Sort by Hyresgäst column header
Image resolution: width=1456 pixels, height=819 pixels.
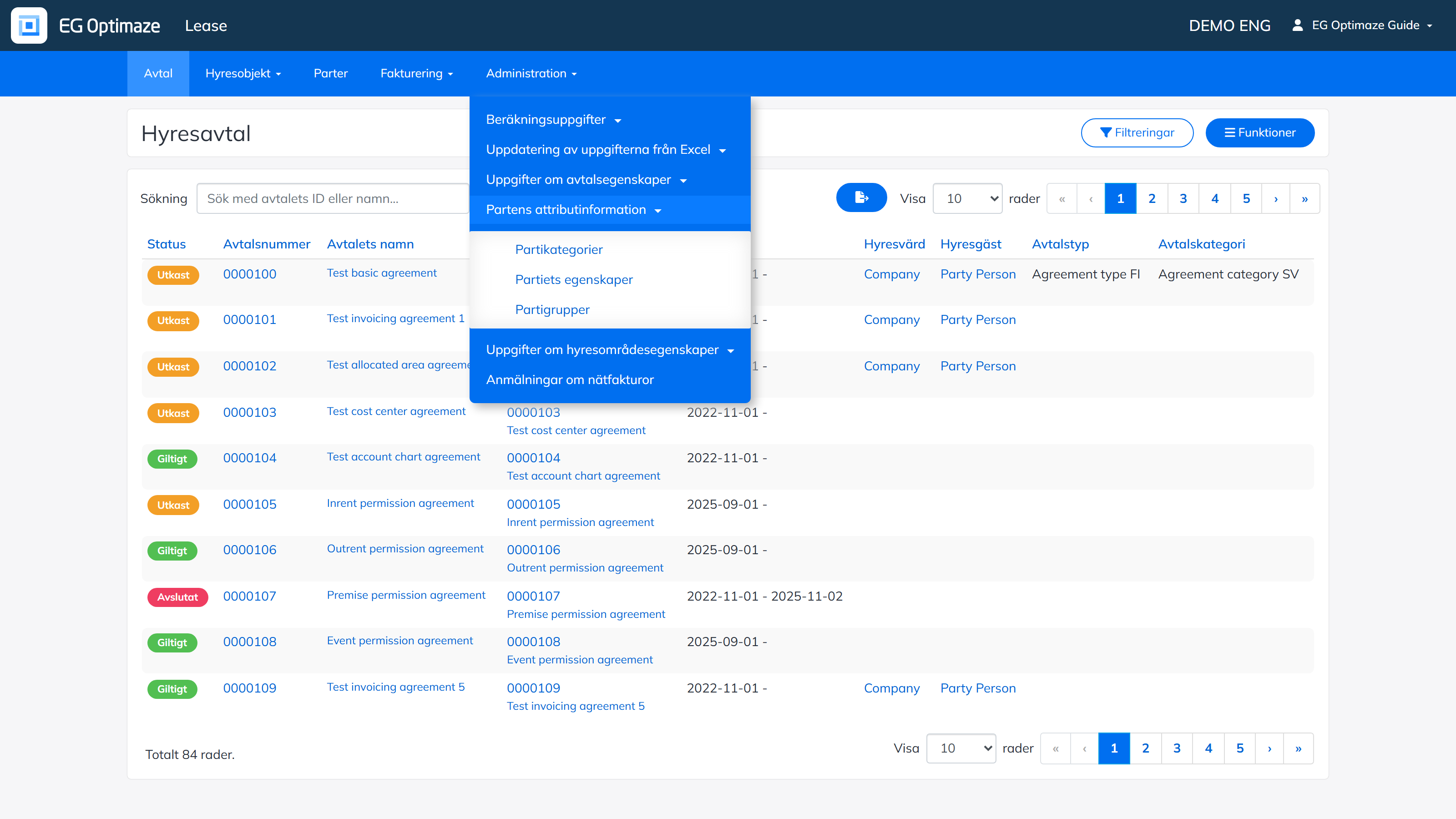pos(971,244)
